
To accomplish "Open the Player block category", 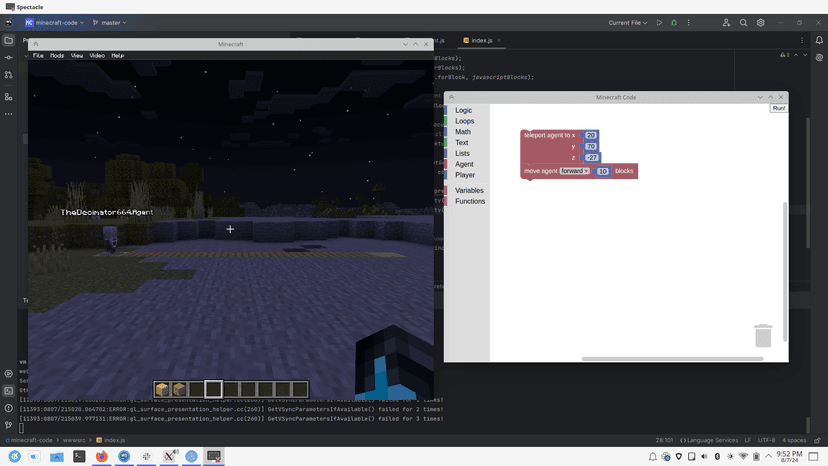I will (x=465, y=175).
